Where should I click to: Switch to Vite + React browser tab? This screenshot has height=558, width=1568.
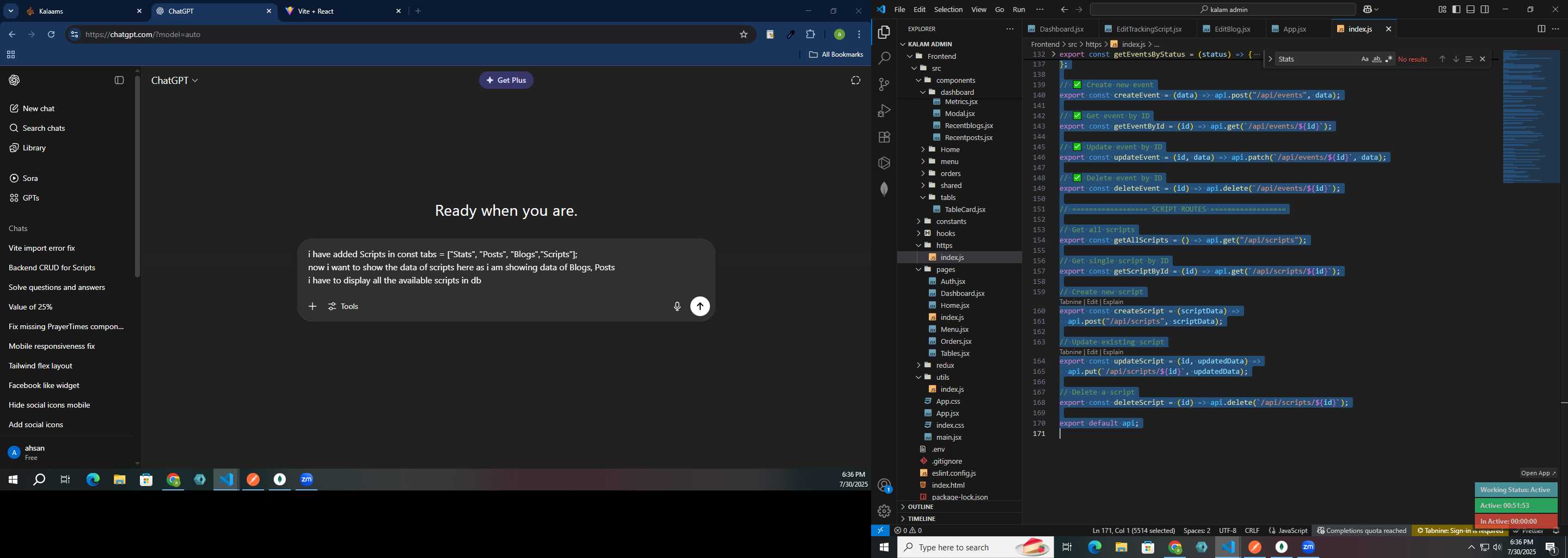[x=342, y=11]
